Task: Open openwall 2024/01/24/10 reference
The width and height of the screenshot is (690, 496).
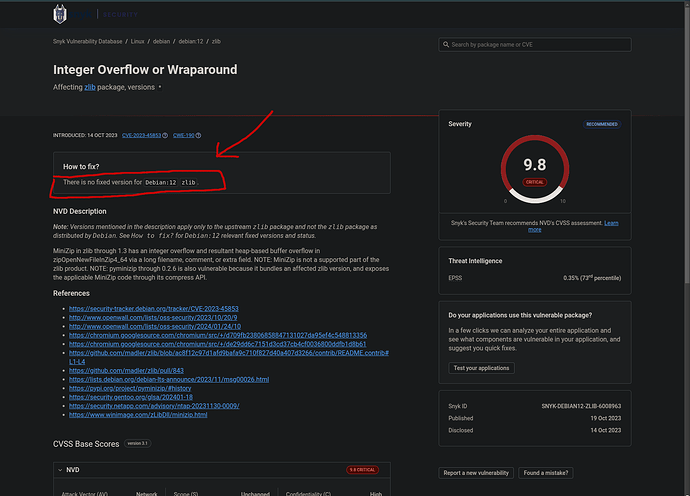Action: pyautogui.click(x=155, y=326)
